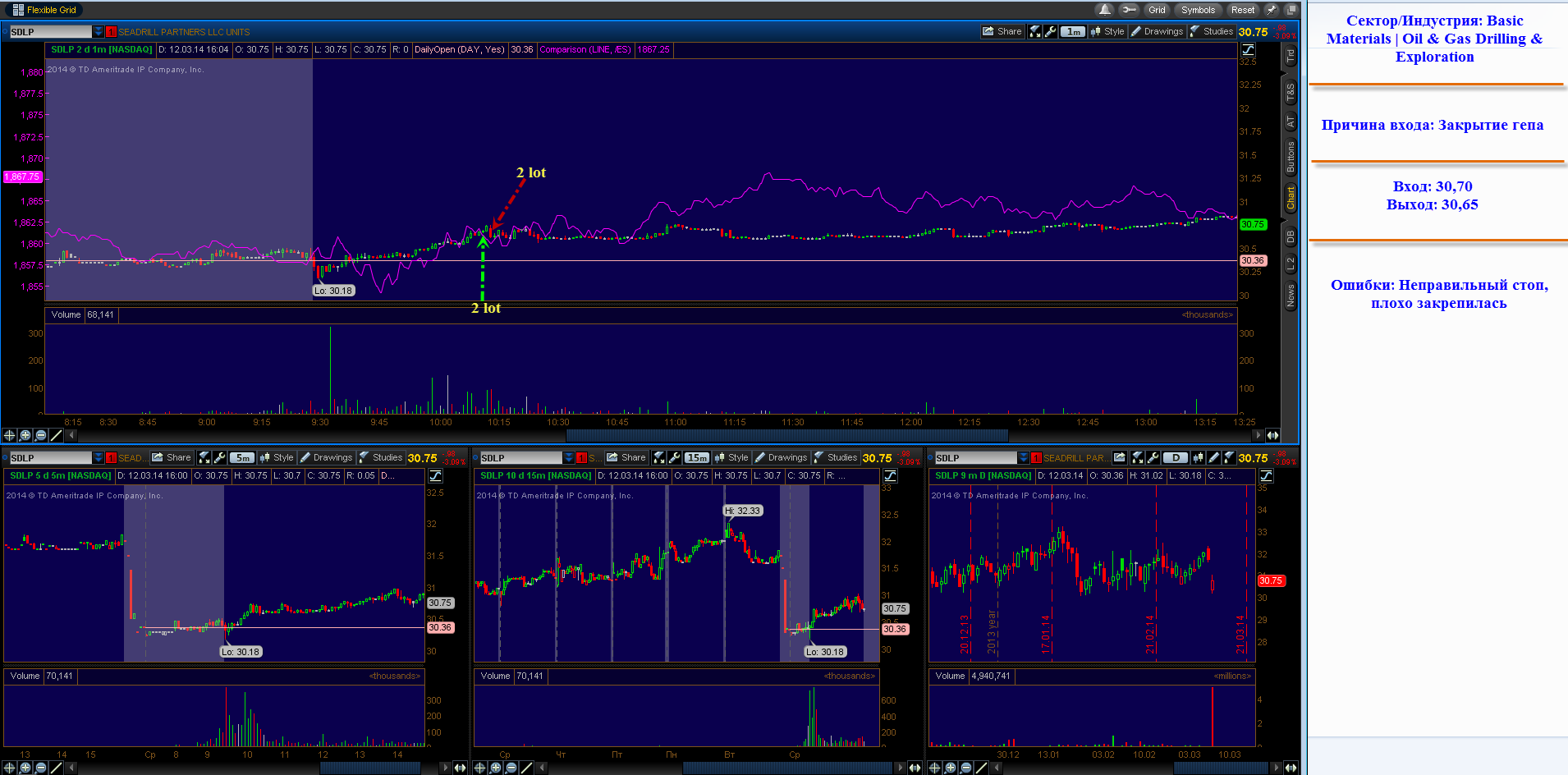Zoom out on the main 1m chart
This screenshot has height=775, width=1568.
[41, 435]
